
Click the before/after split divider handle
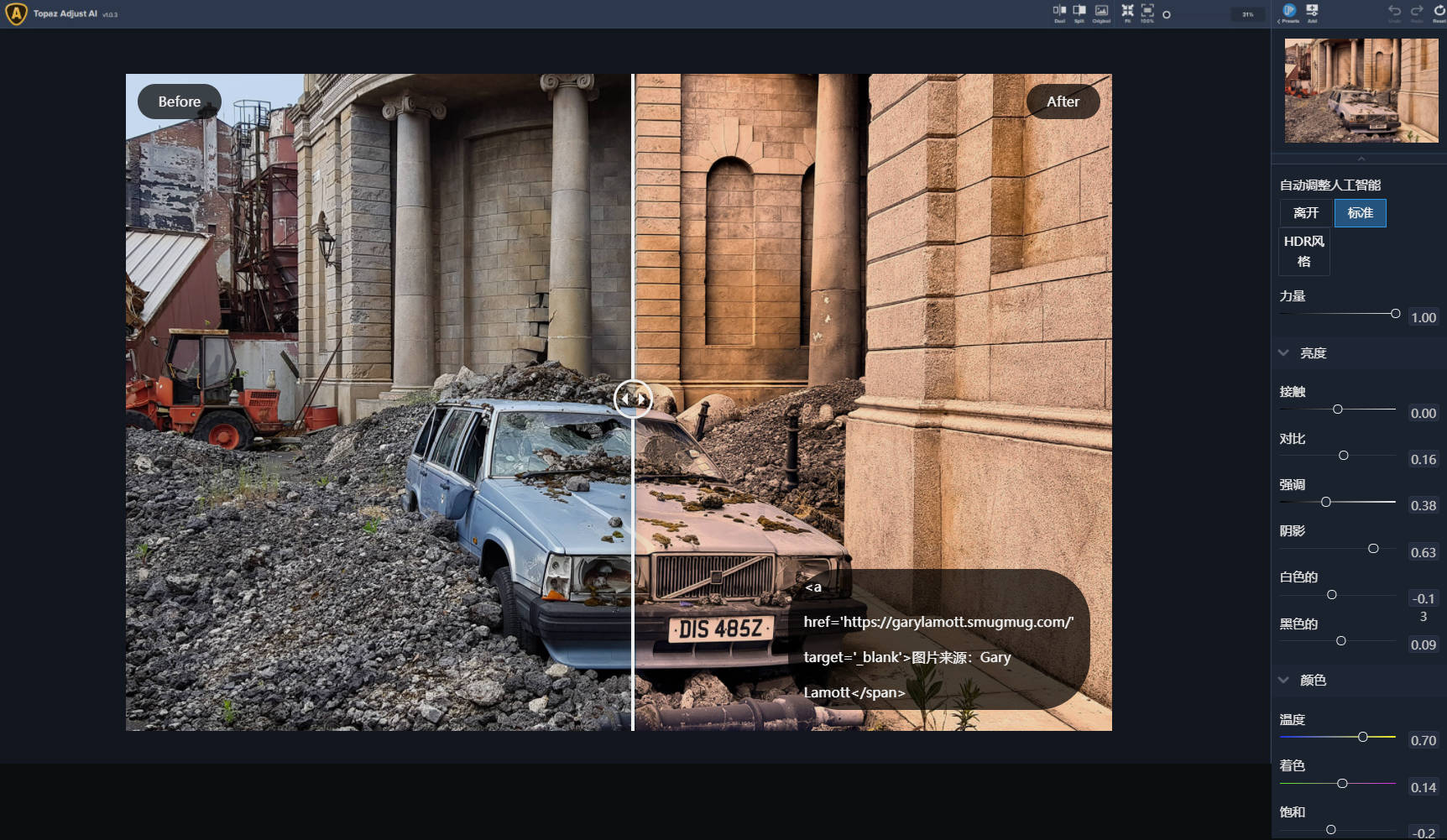click(633, 399)
